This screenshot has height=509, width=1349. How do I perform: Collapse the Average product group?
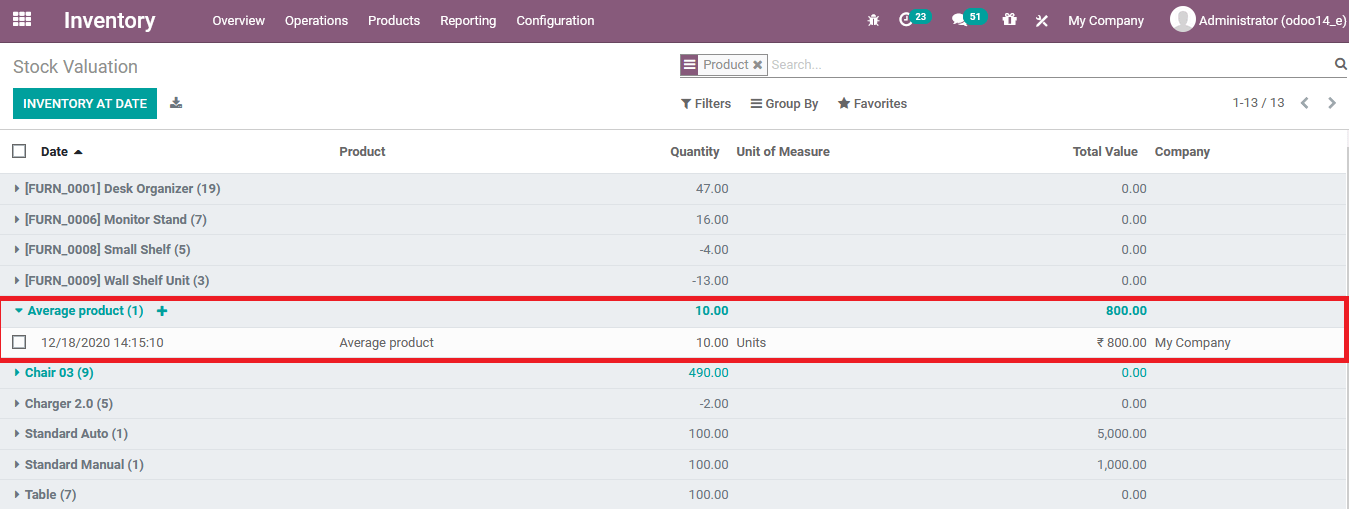79,311
